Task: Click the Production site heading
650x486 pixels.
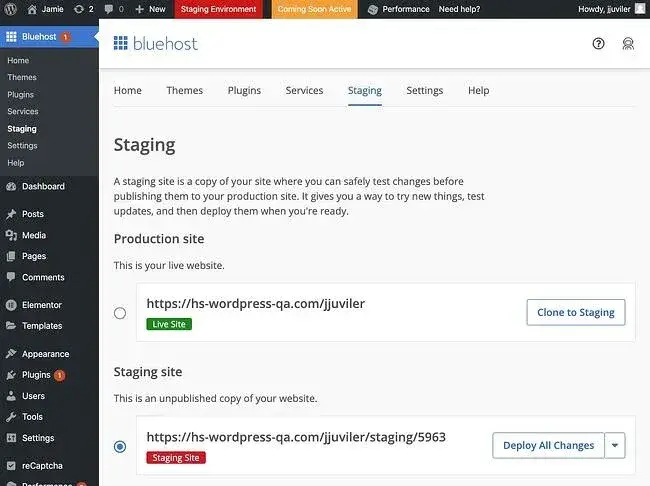Action: (159, 239)
